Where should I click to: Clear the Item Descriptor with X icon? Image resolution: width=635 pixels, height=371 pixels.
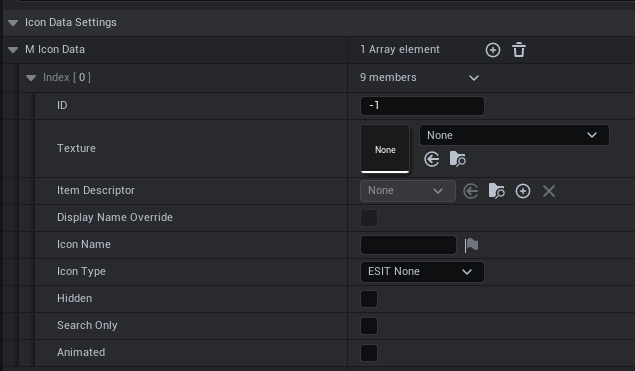click(x=549, y=191)
